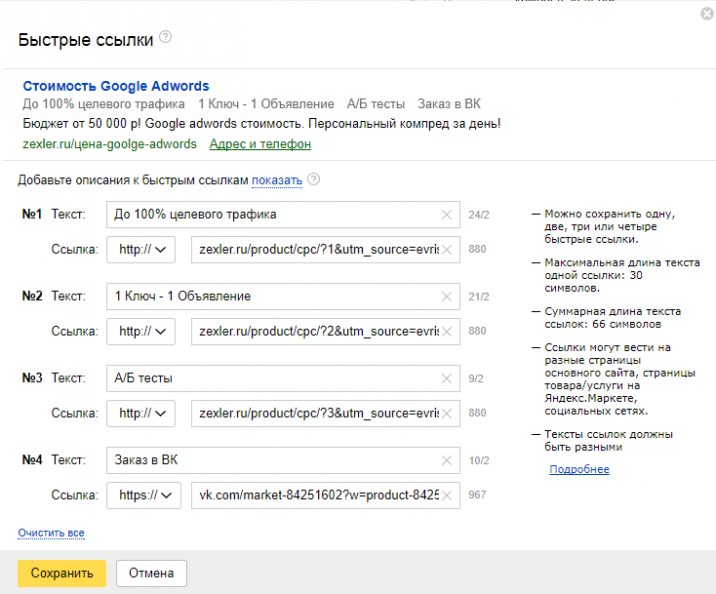Open protocol dropdown for link №1
The height and width of the screenshot is (594, 716).
141,249
